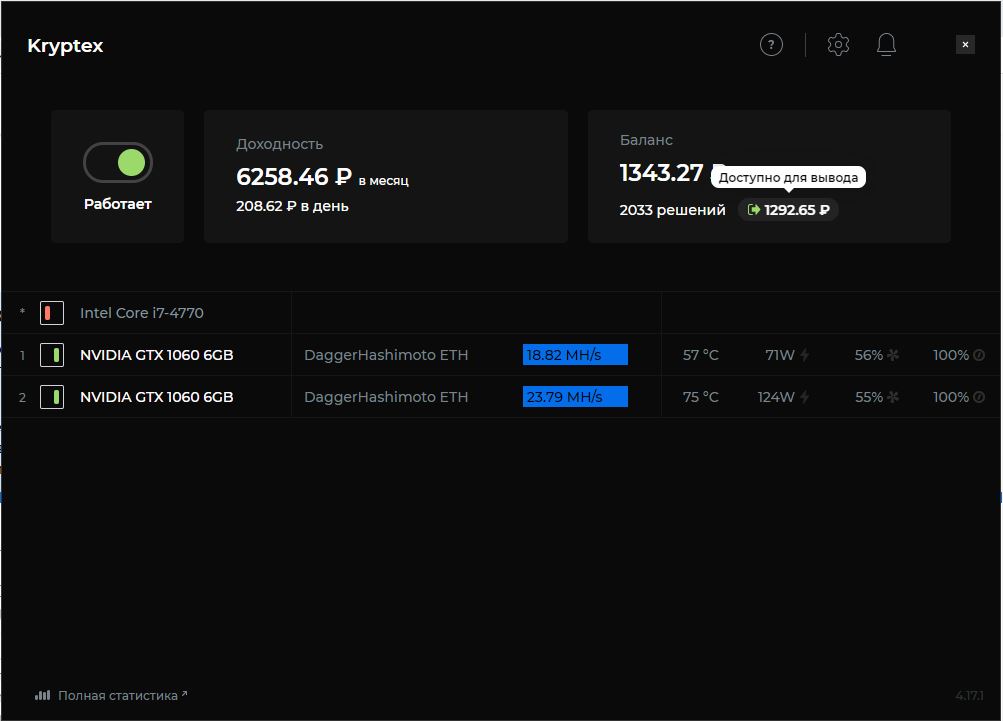
Task: Close the Kryptex window
Action: click(x=965, y=45)
